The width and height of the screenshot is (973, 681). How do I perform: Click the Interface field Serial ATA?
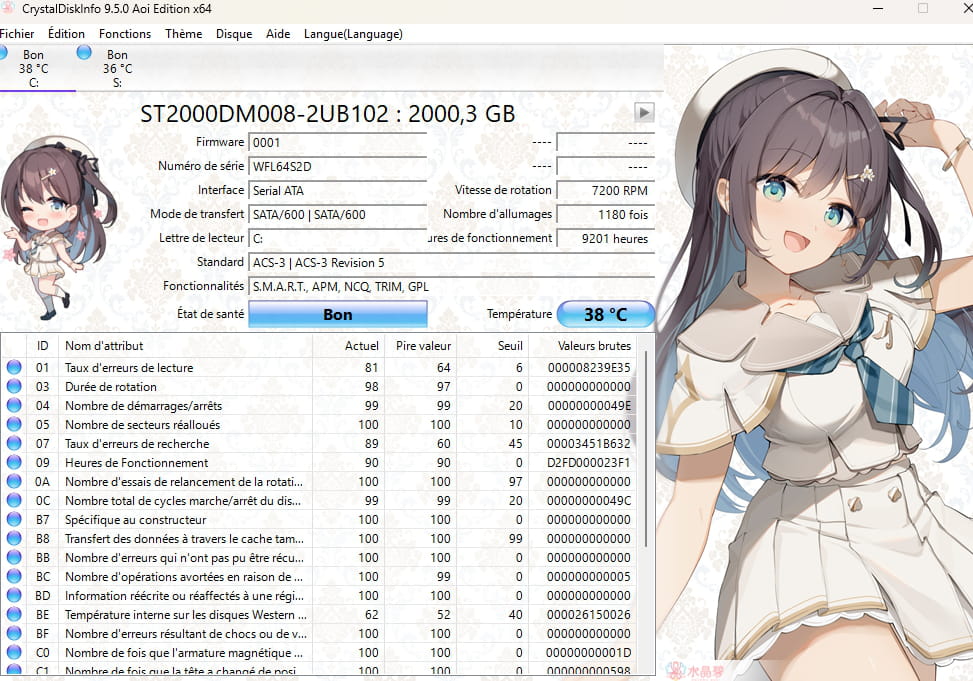(338, 191)
